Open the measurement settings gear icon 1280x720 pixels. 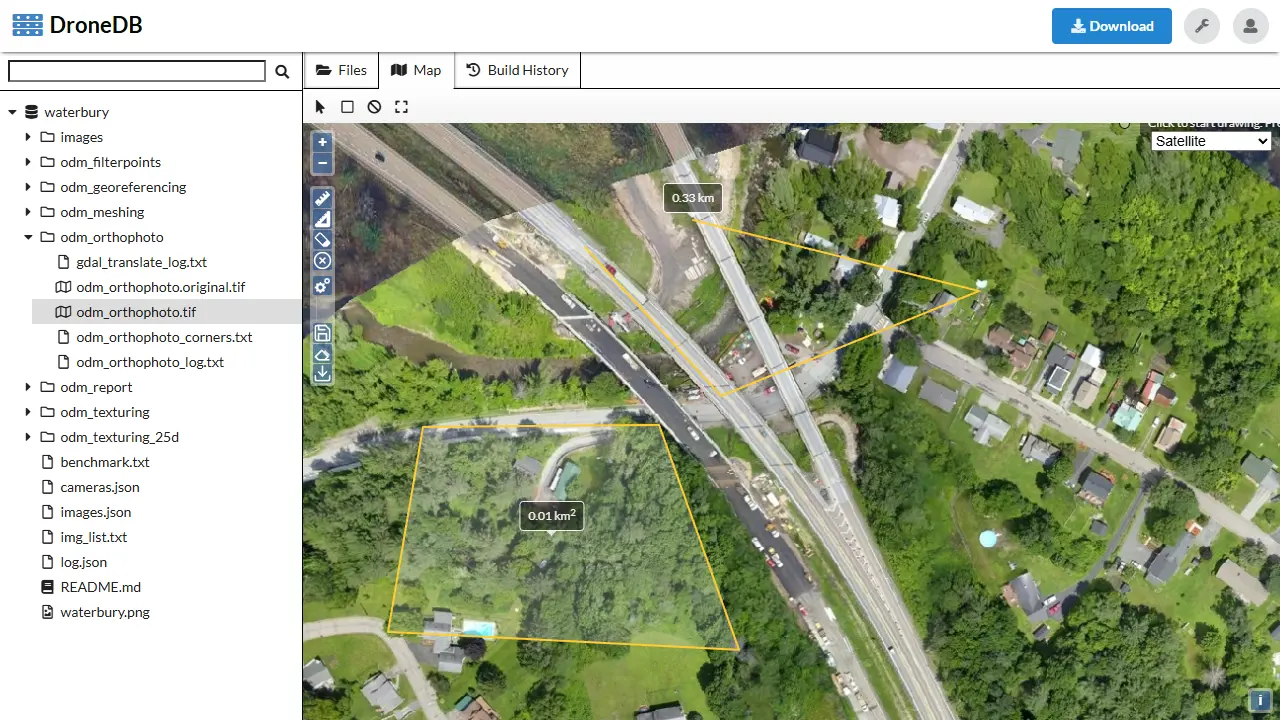point(322,286)
